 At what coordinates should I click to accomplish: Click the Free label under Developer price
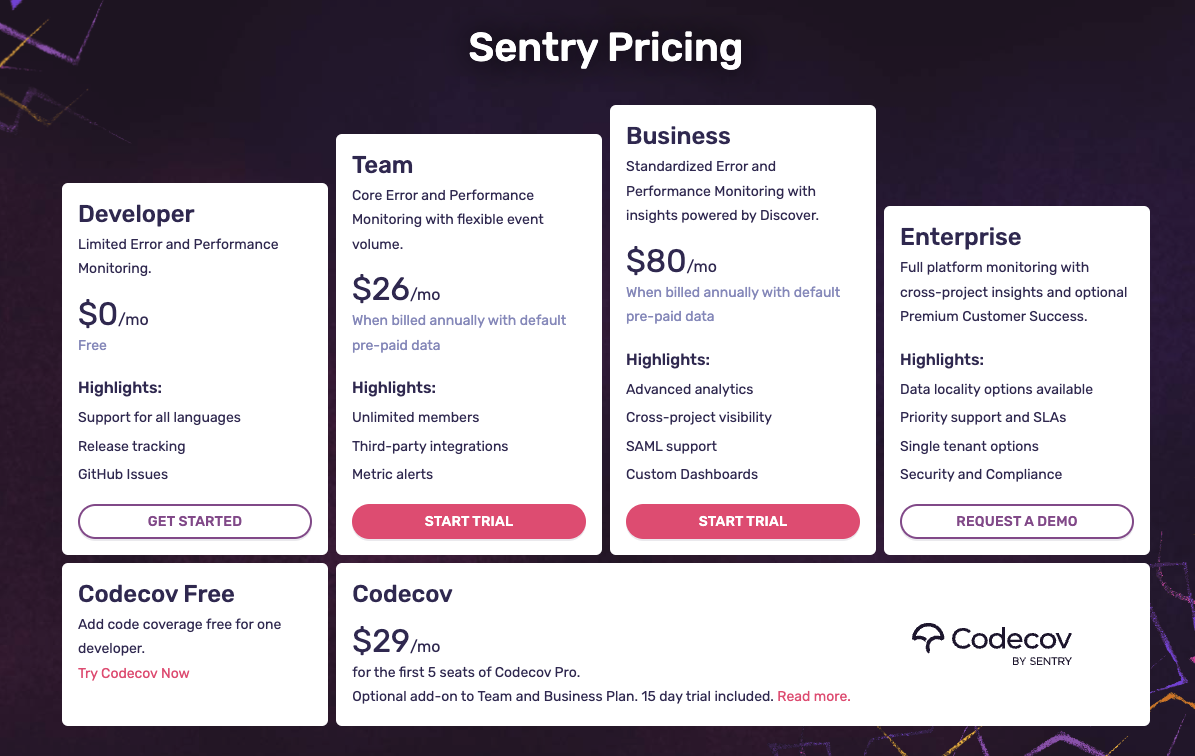[92, 345]
